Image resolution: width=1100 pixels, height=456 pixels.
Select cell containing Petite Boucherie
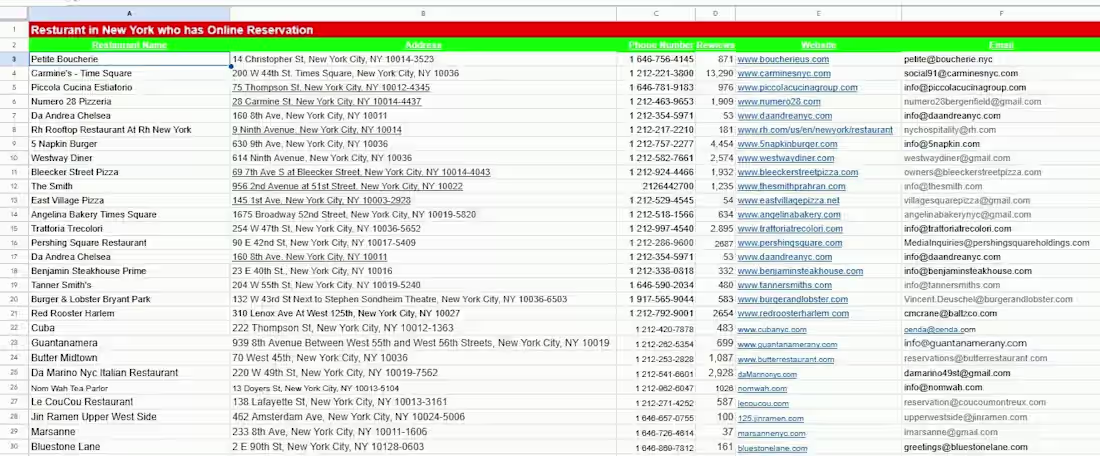(129, 60)
